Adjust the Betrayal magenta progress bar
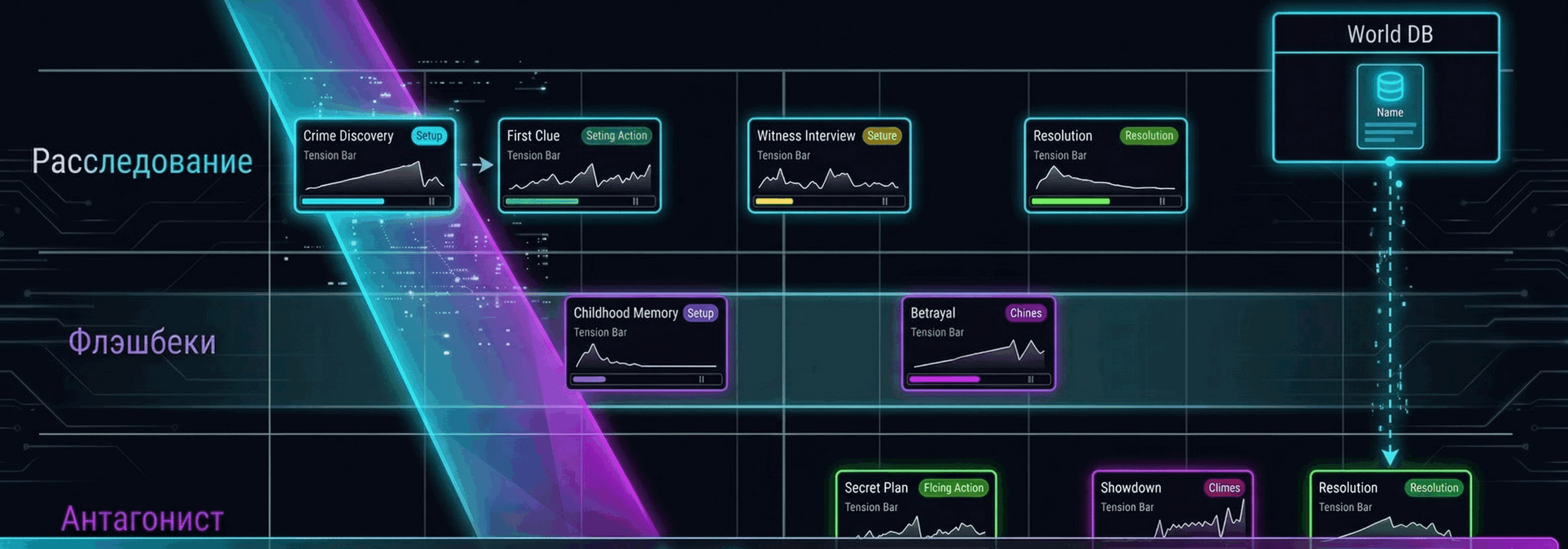Viewport: 1568px width, 549px height. click(x=979, y=379)
